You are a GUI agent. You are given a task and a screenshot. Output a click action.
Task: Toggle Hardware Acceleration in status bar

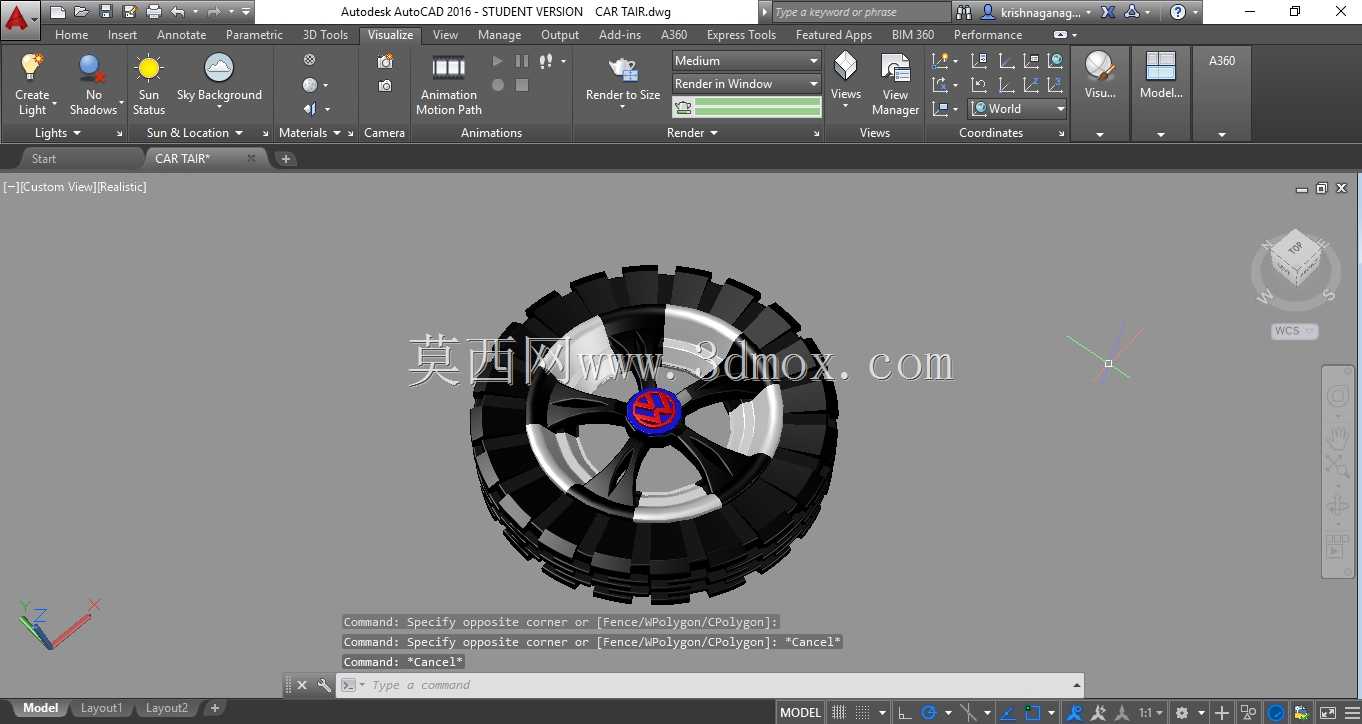click(x=1276, y=713)
